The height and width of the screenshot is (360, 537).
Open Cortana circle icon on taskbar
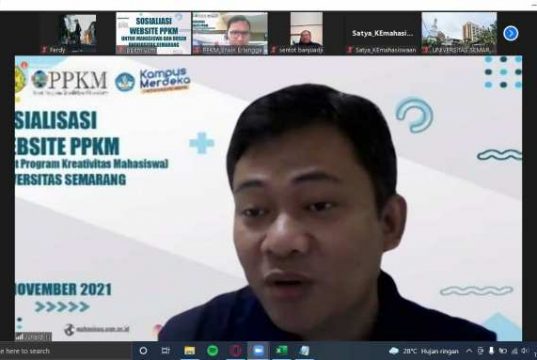pyautogui.click(x=143, y=351)
